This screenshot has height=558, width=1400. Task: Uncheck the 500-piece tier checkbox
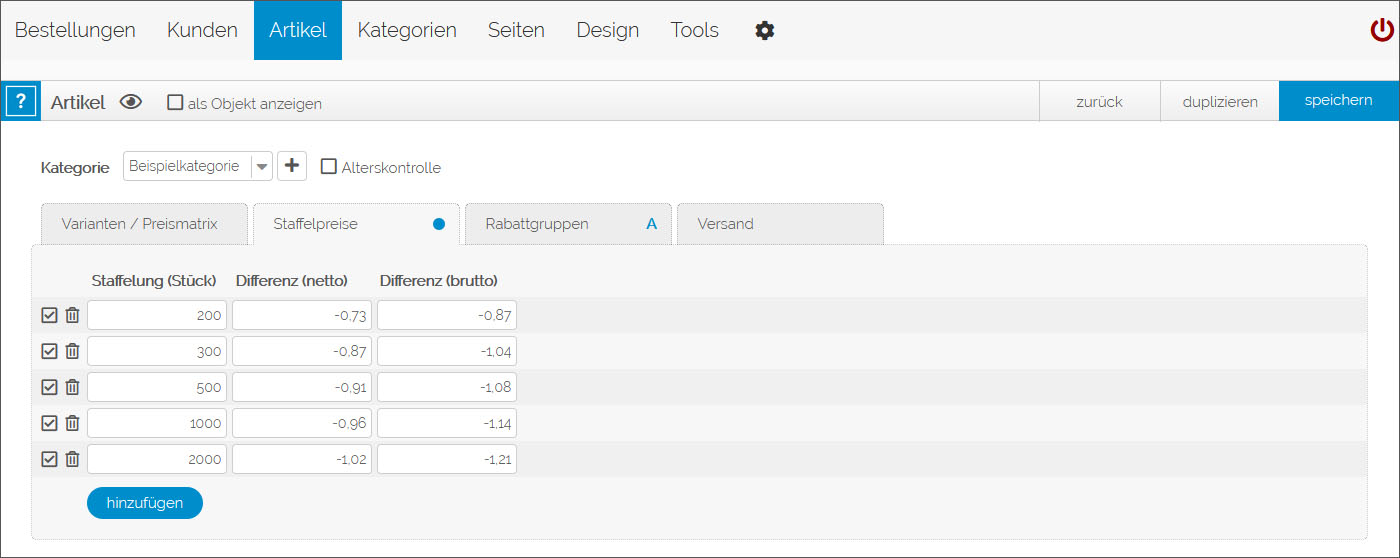pos(49,388)
